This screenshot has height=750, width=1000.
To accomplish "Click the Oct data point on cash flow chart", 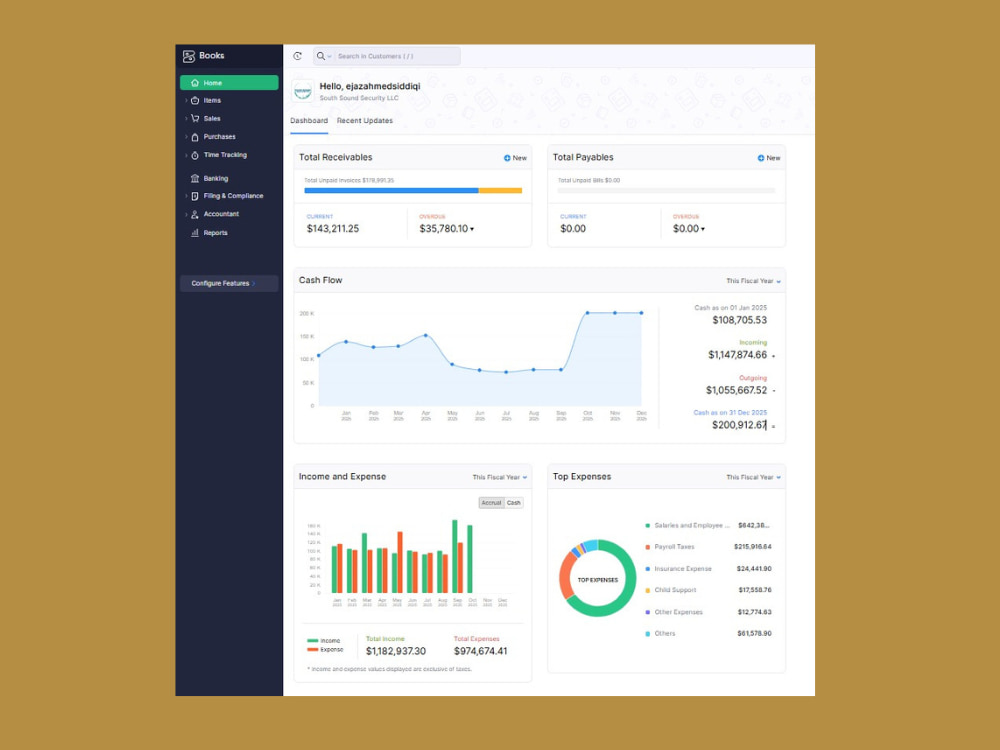I will [x=587, y=313].
